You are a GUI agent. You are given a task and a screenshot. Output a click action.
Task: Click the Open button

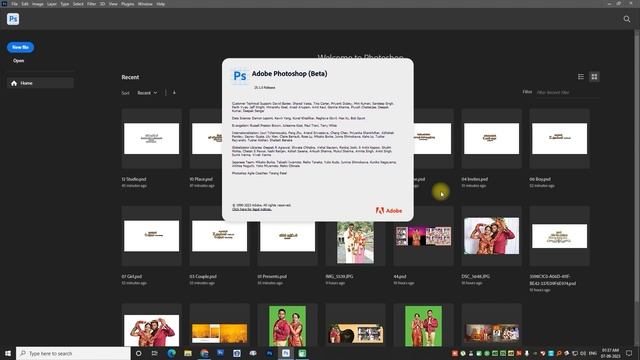click(18, 61)
